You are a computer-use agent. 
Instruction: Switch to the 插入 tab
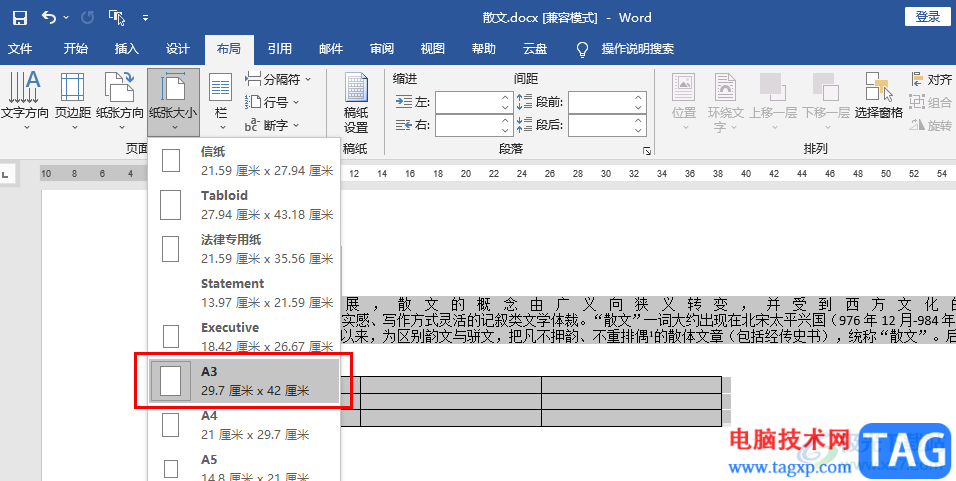(x=126, y=49)
